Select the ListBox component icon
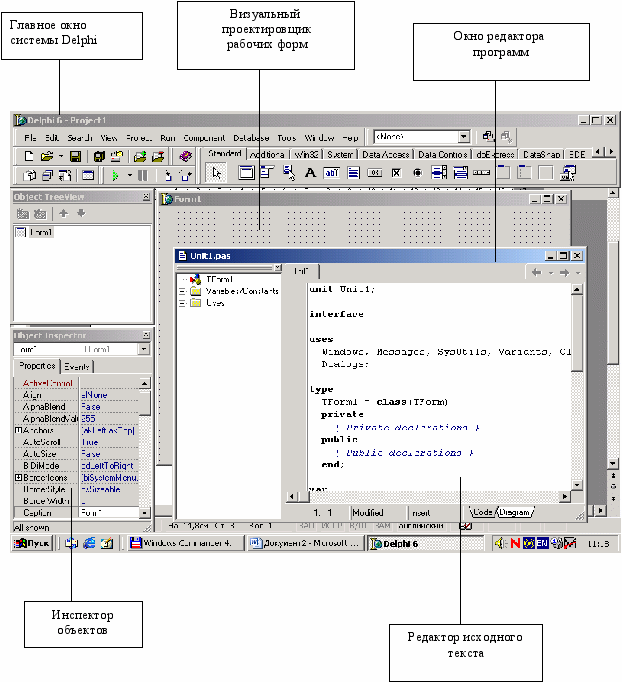Viewport: 622px width, 682px height. (x=439, y=173)
